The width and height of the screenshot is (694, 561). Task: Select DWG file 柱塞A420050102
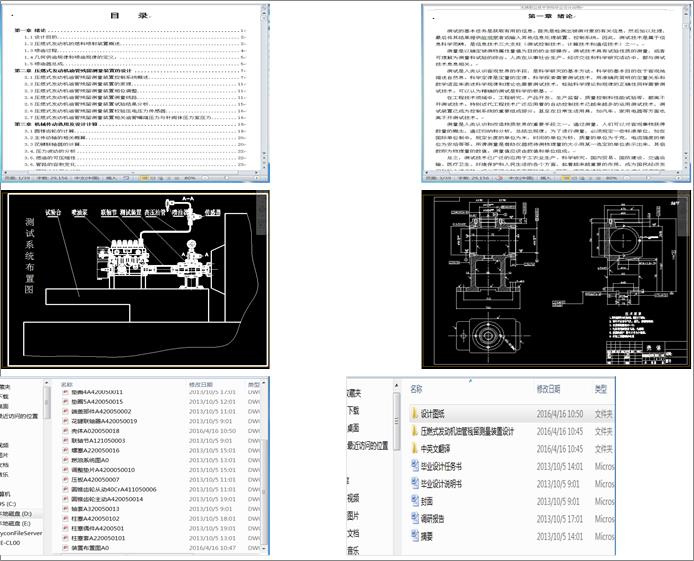(x=95, y=519)
